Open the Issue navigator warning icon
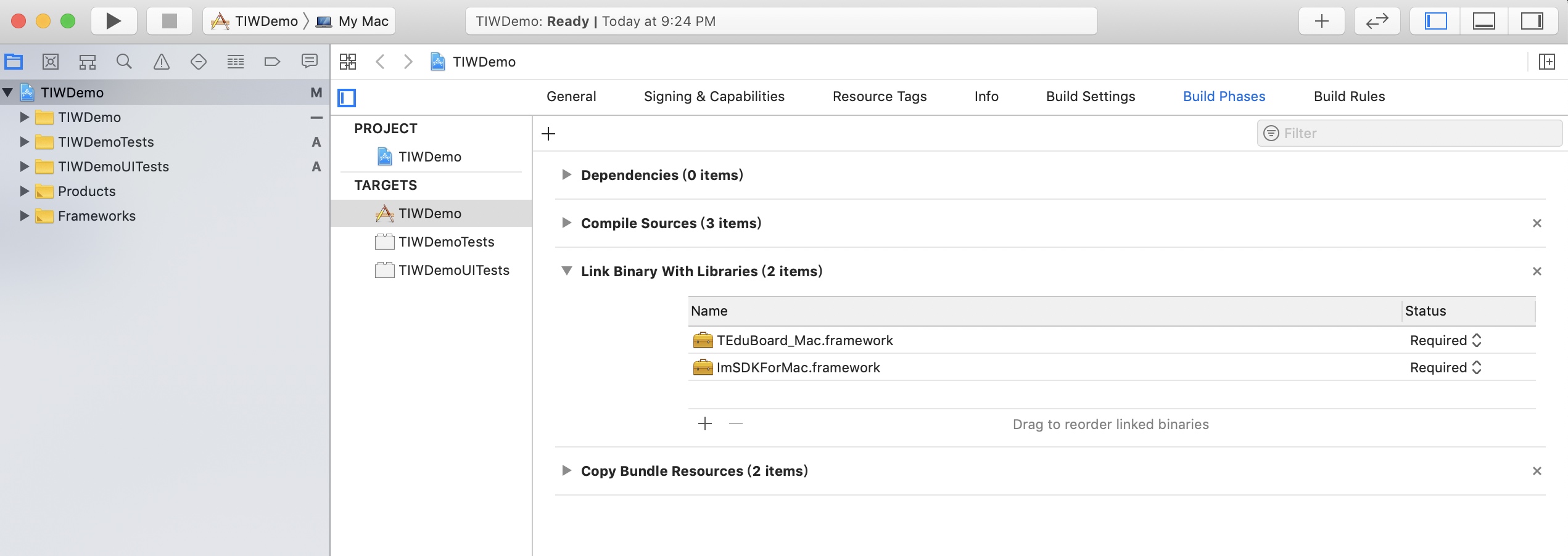Viewport: 1568px width, 556px height. pyautogui.click(x=162, y=62)
